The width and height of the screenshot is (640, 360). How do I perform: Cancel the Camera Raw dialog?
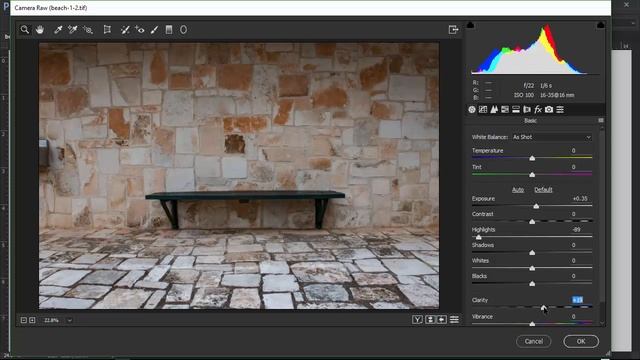click(x=533, y=341)
